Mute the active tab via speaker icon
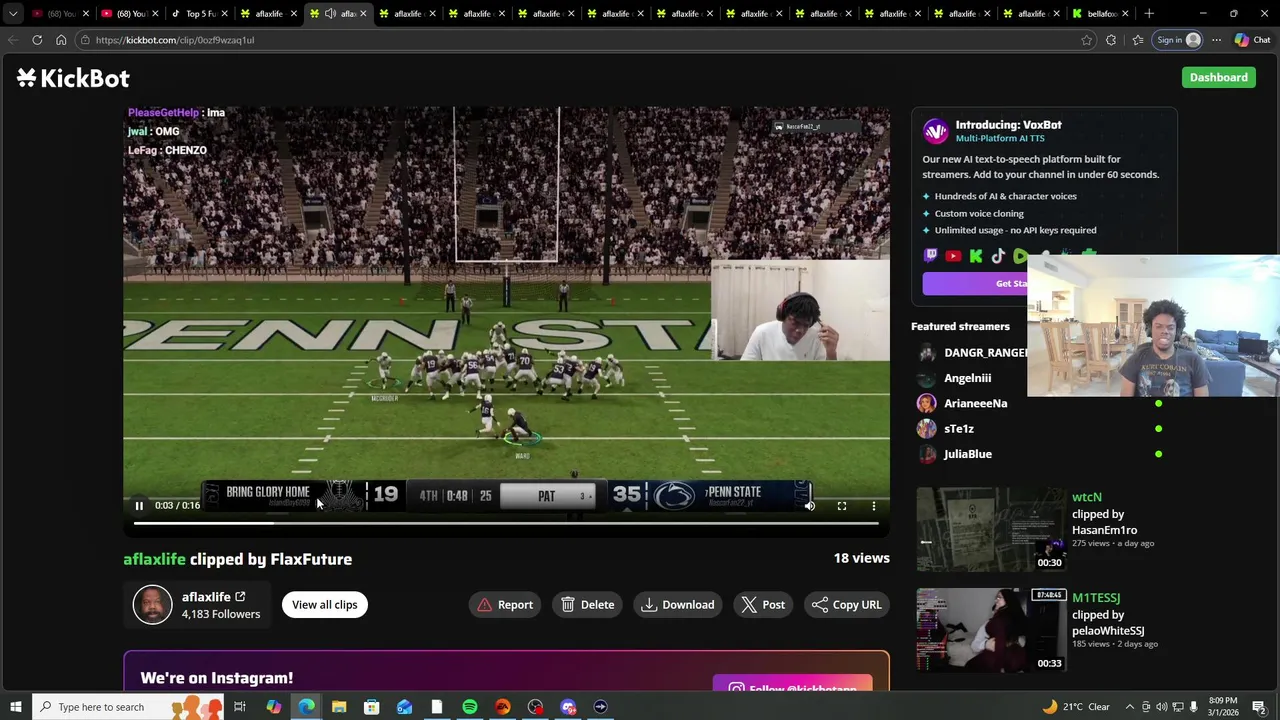This screenshot has width=1280, height=720. coord(330,14)
